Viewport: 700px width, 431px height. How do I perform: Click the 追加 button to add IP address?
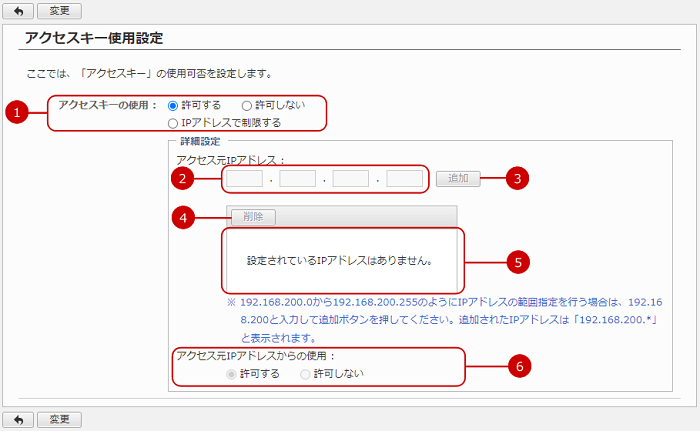tap(458, 179)
